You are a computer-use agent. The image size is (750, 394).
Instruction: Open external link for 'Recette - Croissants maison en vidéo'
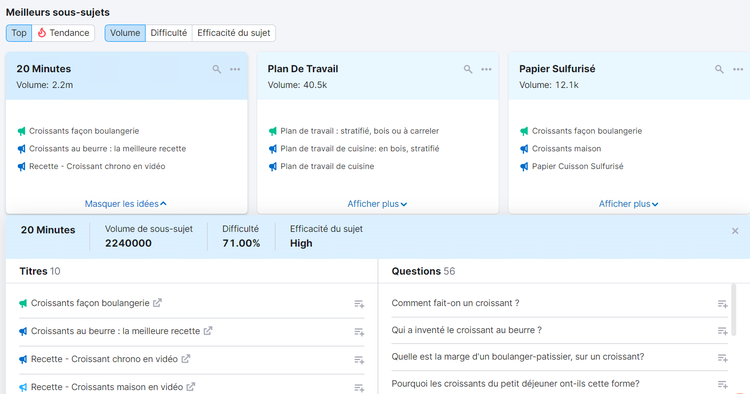click(191, 386)
